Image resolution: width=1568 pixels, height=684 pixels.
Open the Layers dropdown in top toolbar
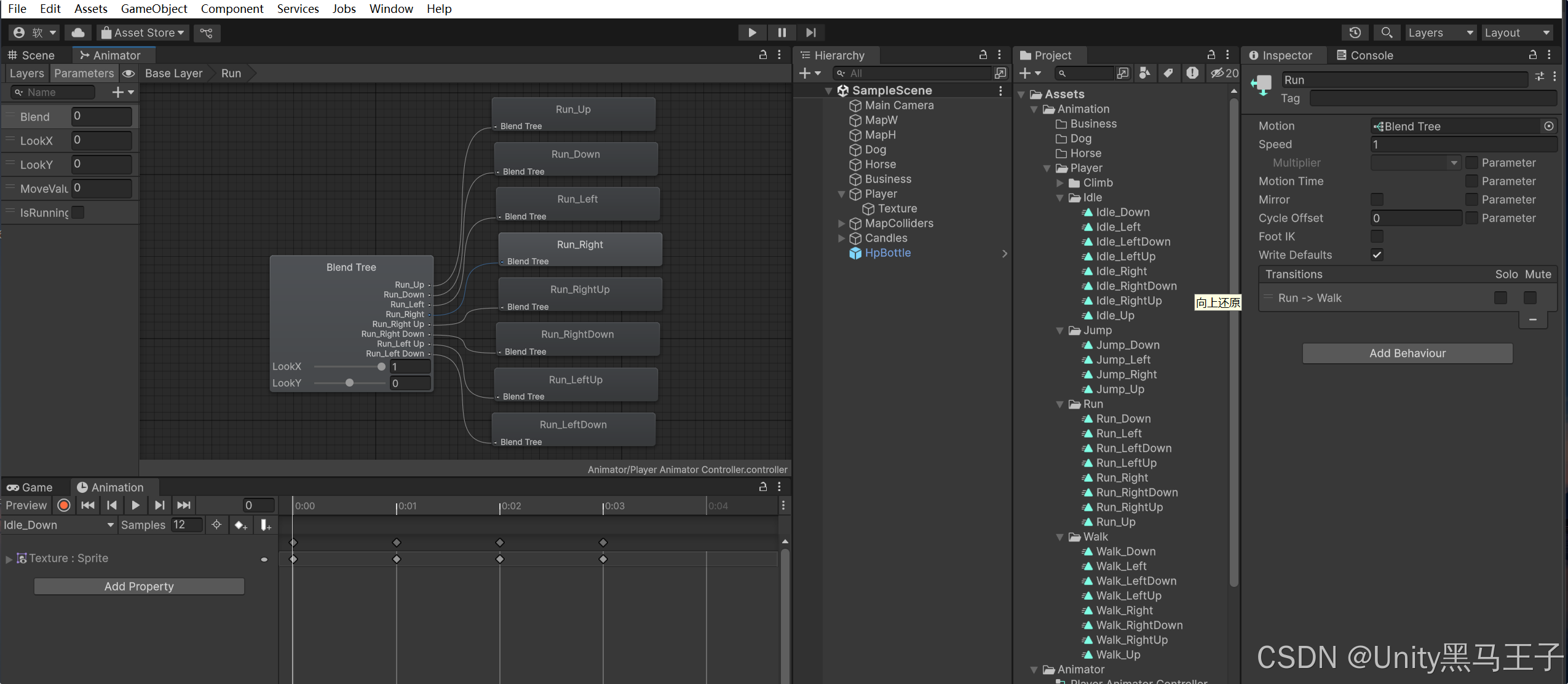(1441, 33)
